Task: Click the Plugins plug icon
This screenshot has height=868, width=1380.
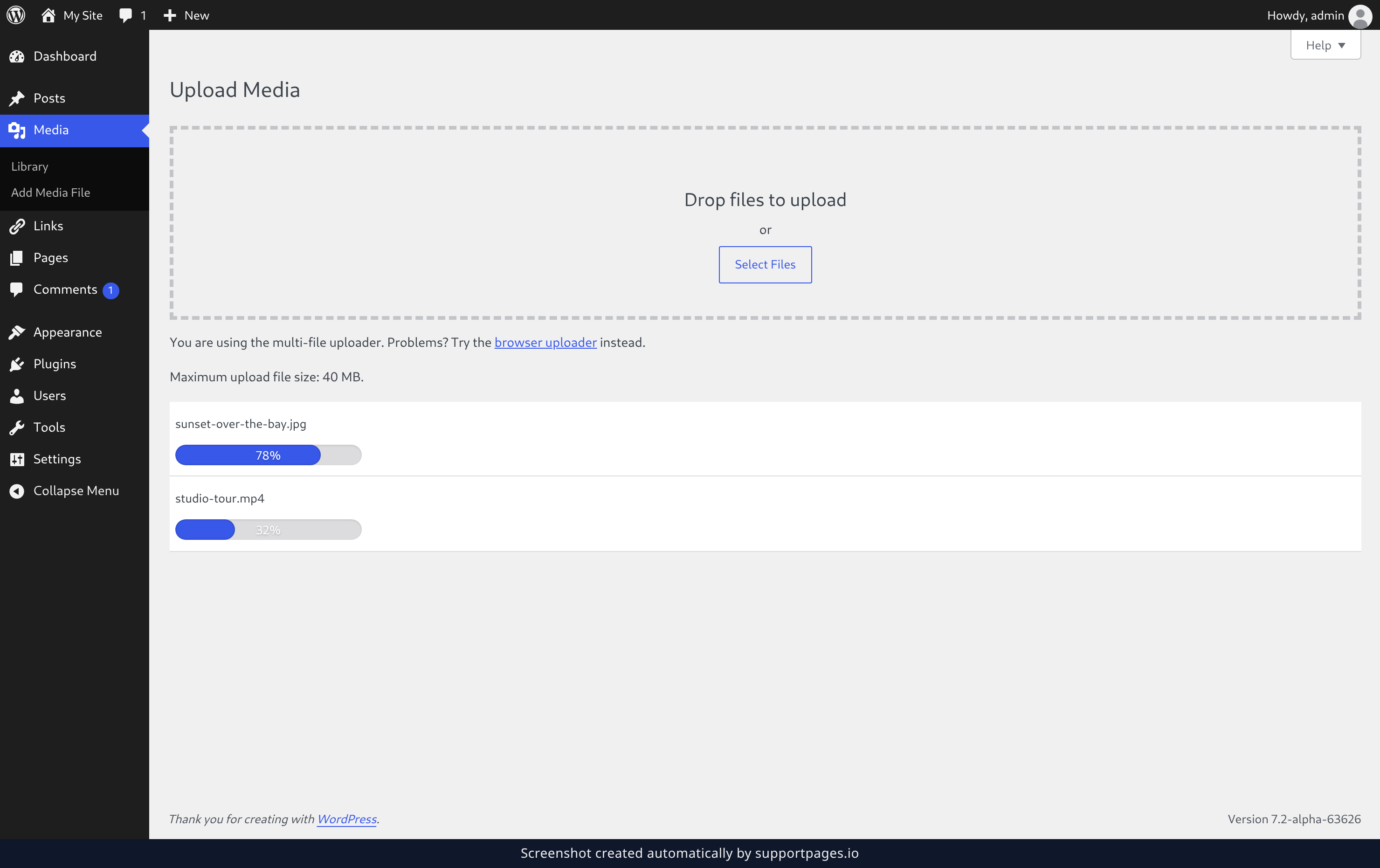Action: click(17, 364)
